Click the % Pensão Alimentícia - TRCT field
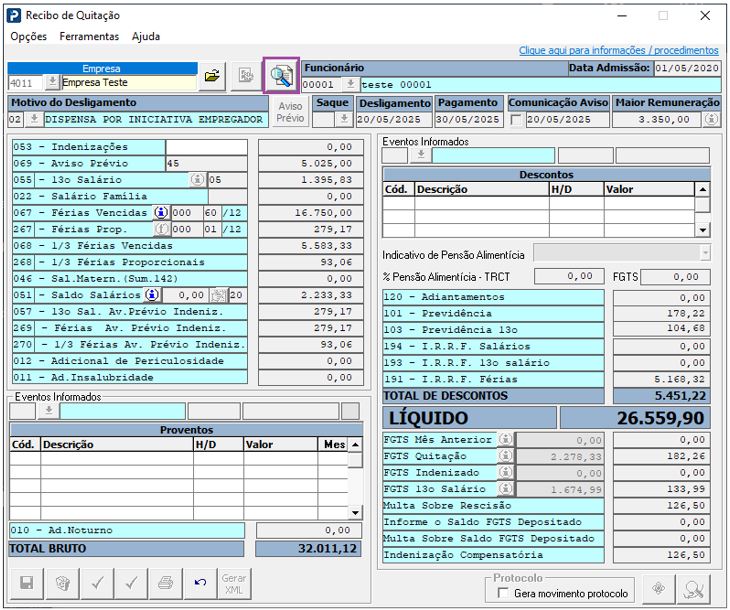Viewport: 730px width, 610px height. (x=569, y=276)
